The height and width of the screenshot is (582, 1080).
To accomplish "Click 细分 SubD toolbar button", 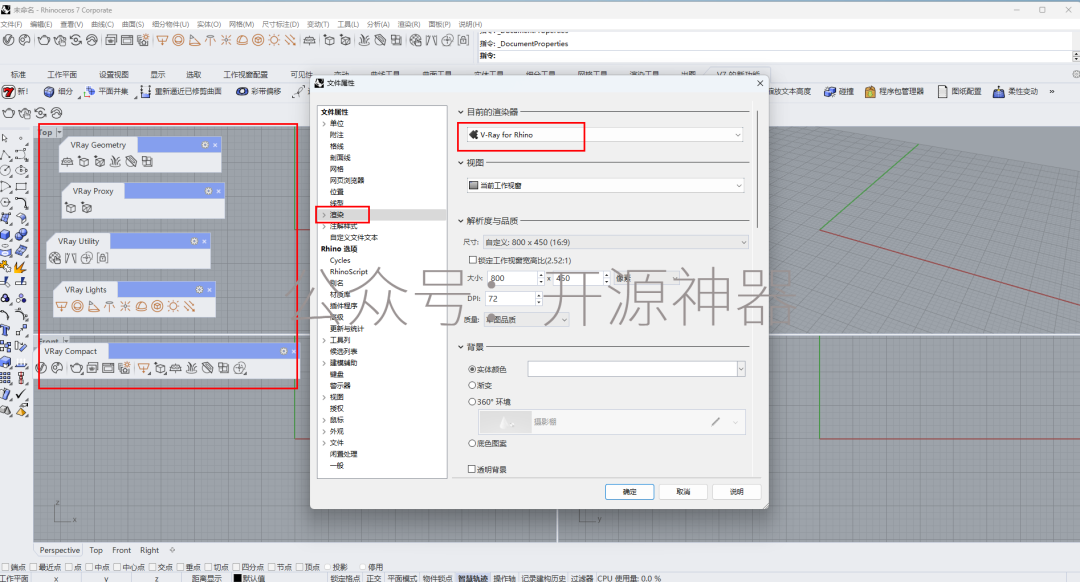I will click(x=58, y=91).
